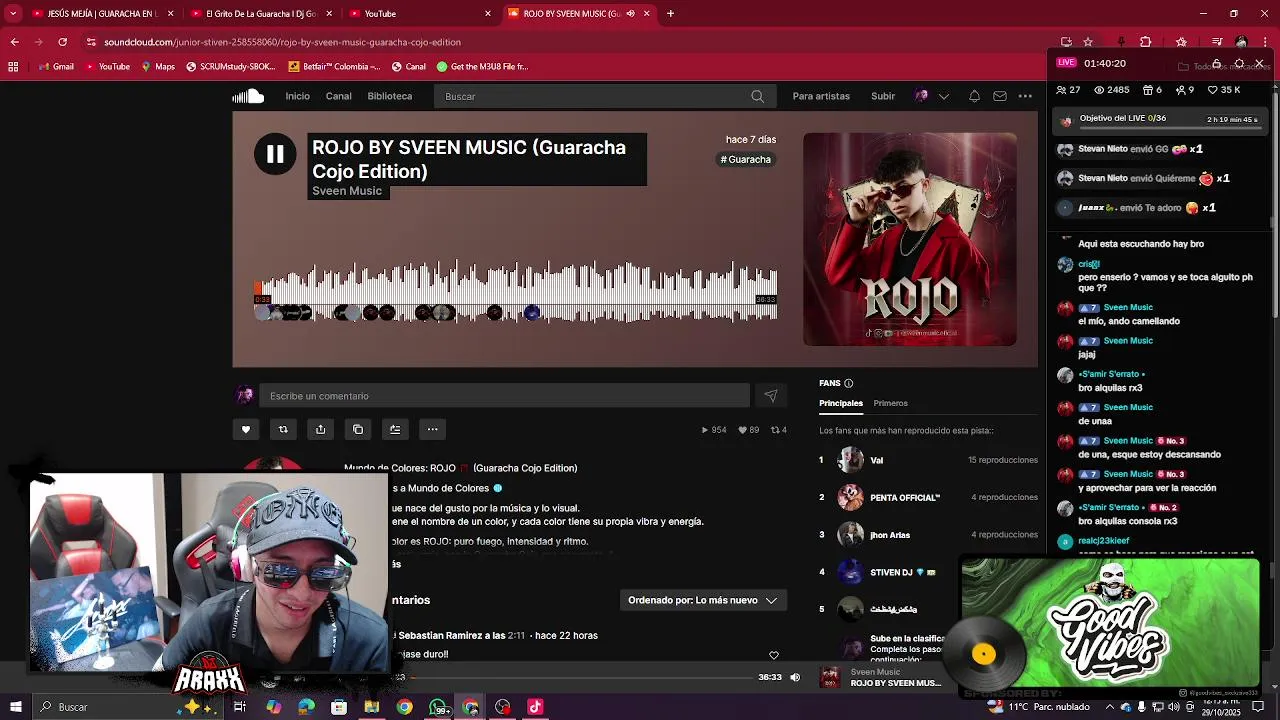Image resolution: width=1280 pixels, height=720 pixels.
Task: Open the Windows Start menu
Action: (15, 707)
